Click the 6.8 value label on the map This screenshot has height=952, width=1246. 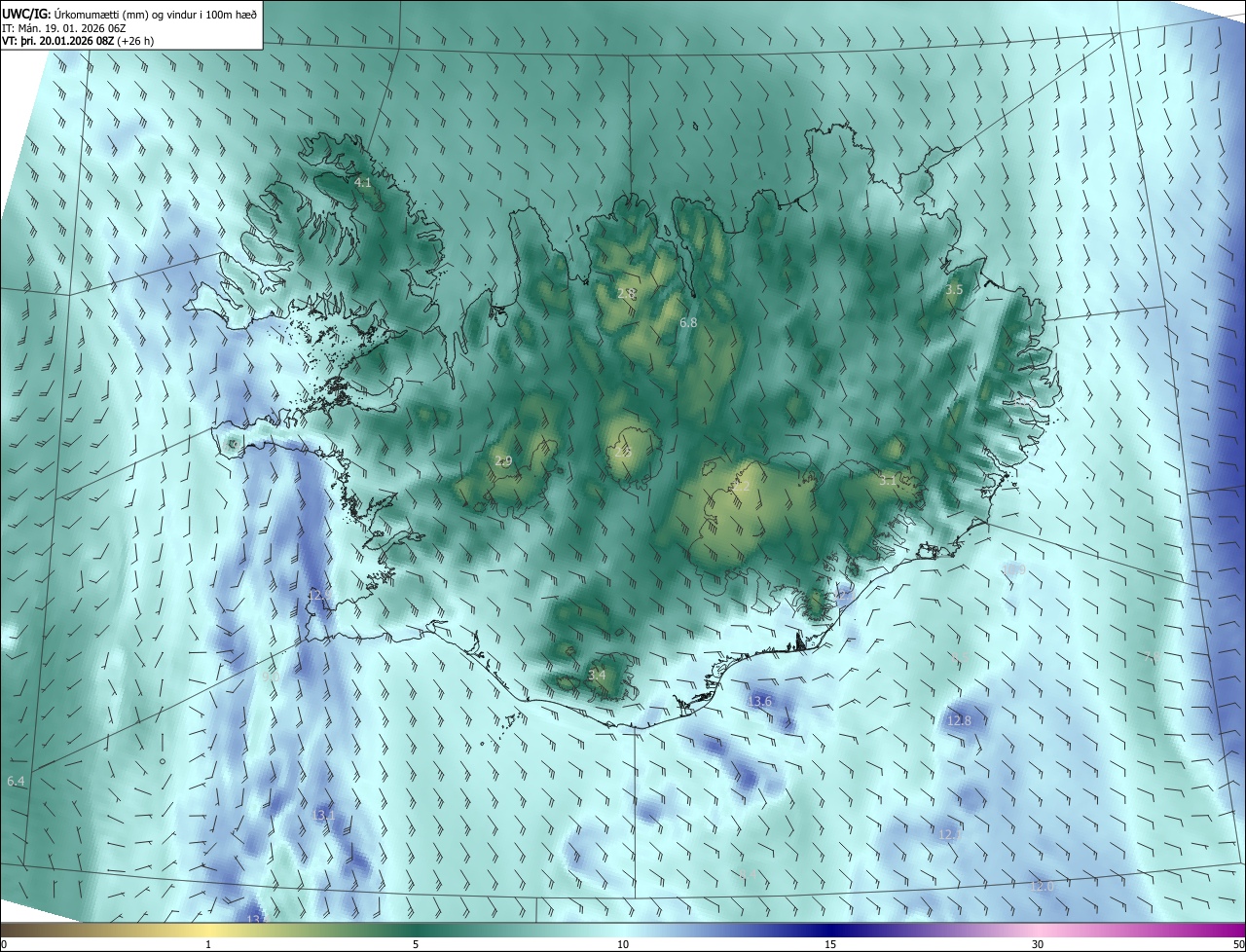click(688, 322)
